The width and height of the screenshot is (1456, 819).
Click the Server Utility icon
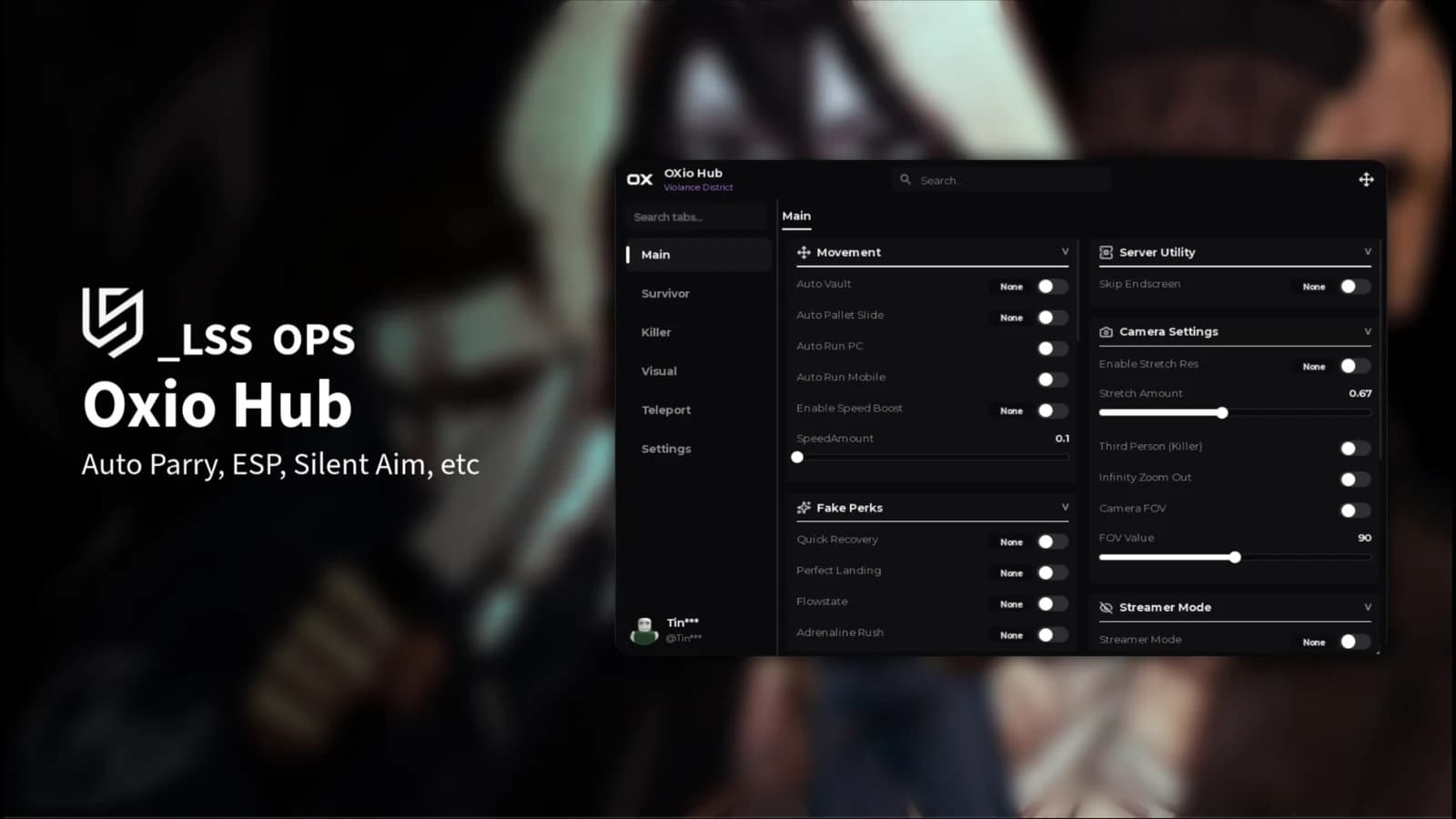pyautogui.click(x=1106, y=252)
